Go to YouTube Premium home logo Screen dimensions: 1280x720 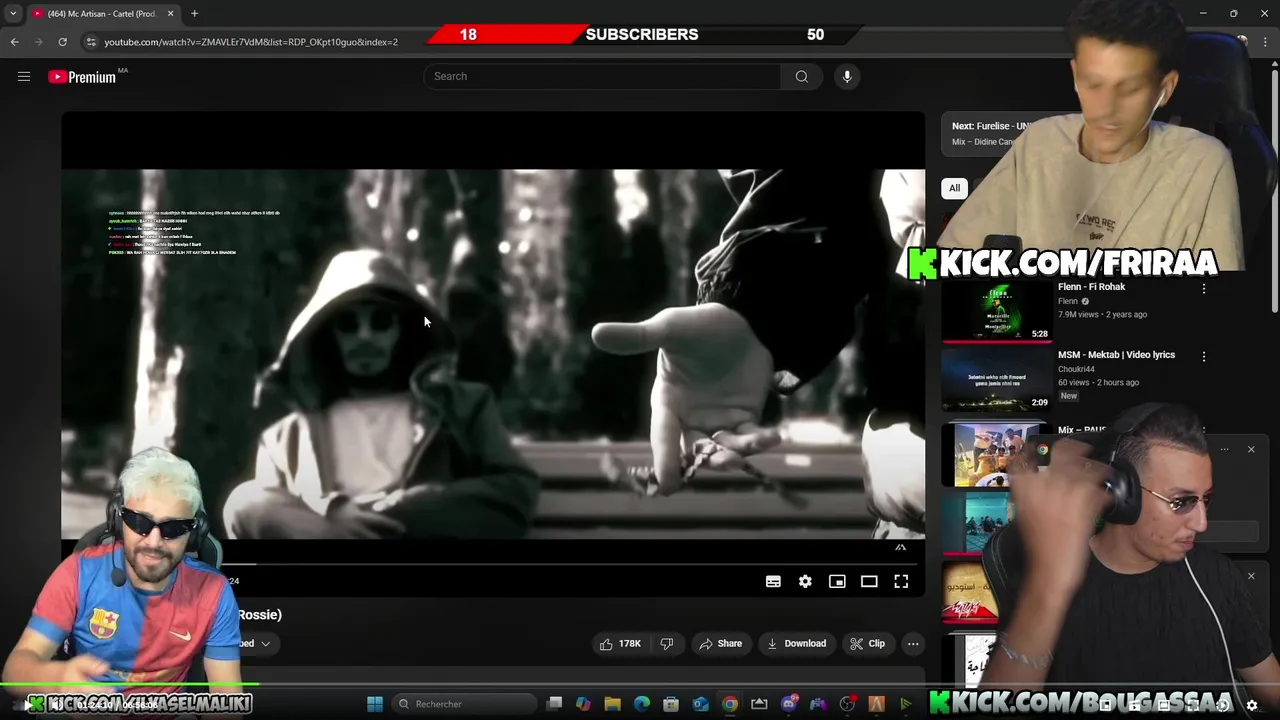click(82, 76)
